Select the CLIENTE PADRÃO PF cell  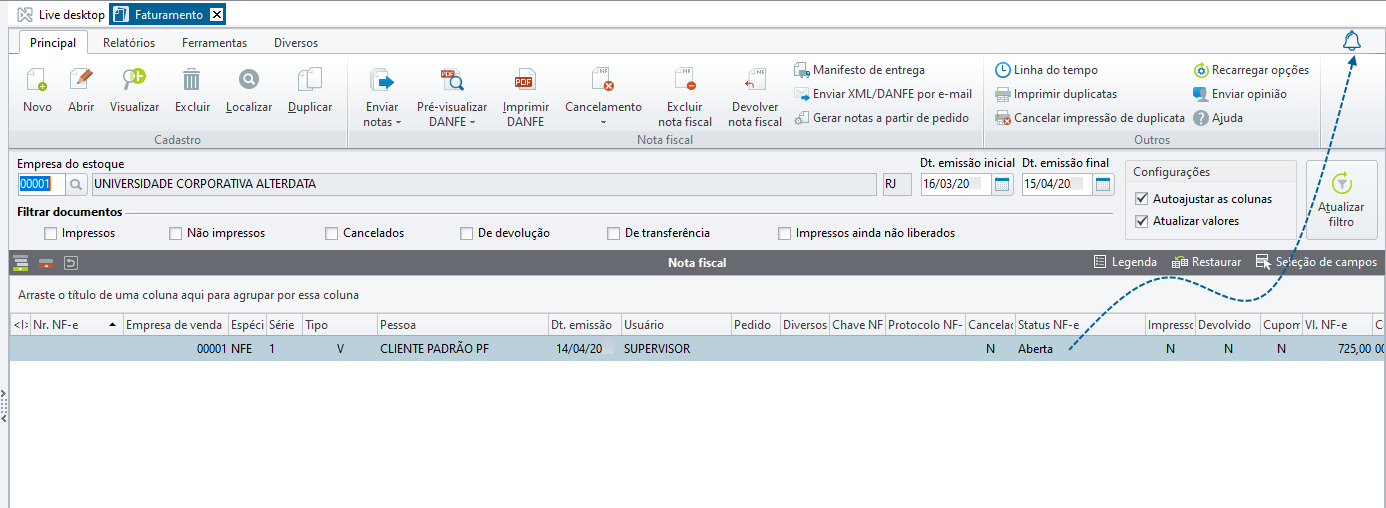pos(462,348)
